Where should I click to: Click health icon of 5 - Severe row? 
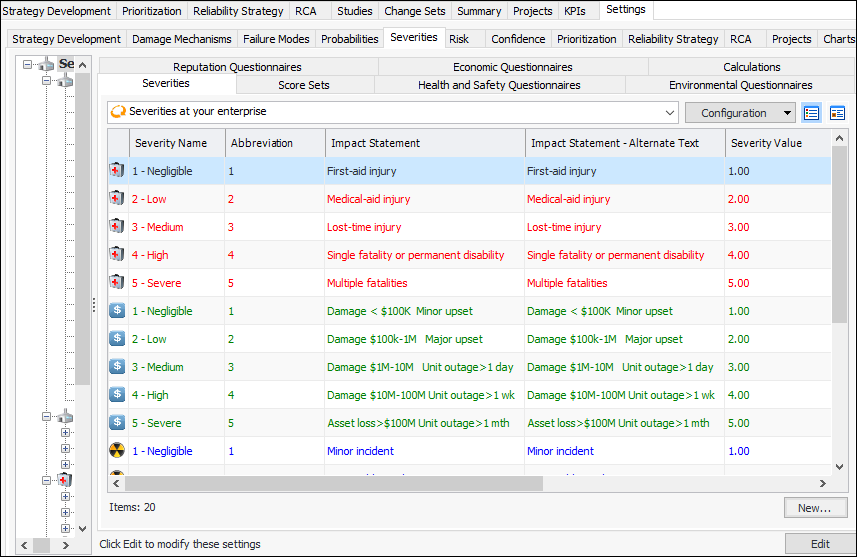(x=117, y=283)
